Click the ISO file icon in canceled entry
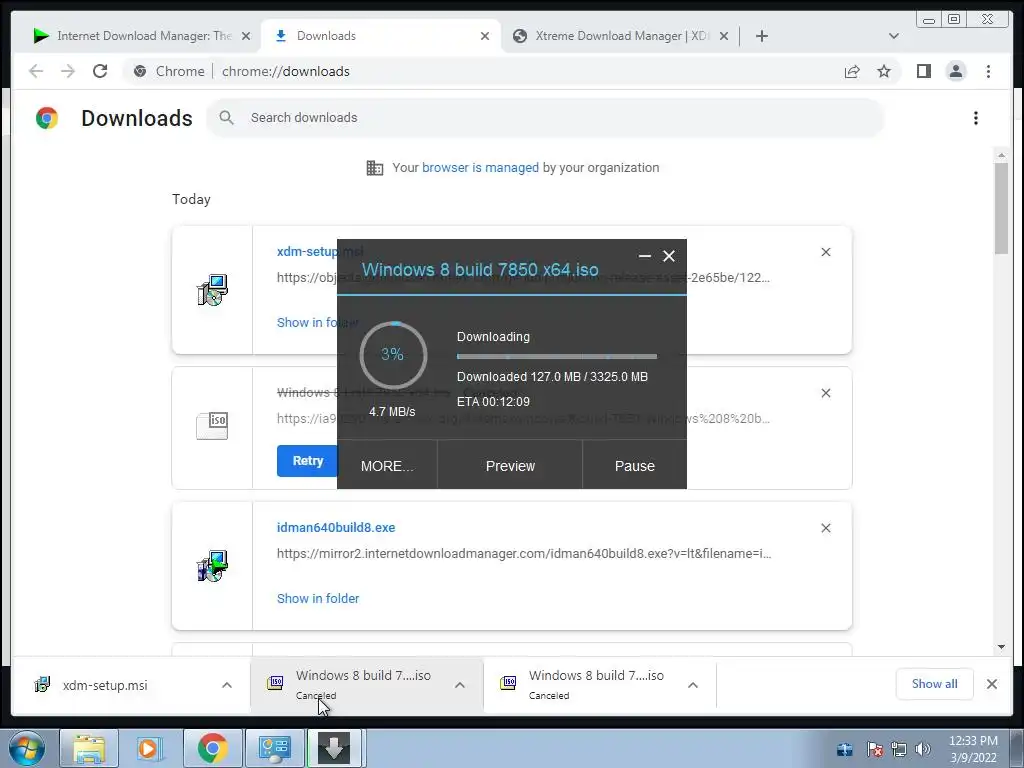The width and height of the screenshot is (1024, 768). (212, 426)
